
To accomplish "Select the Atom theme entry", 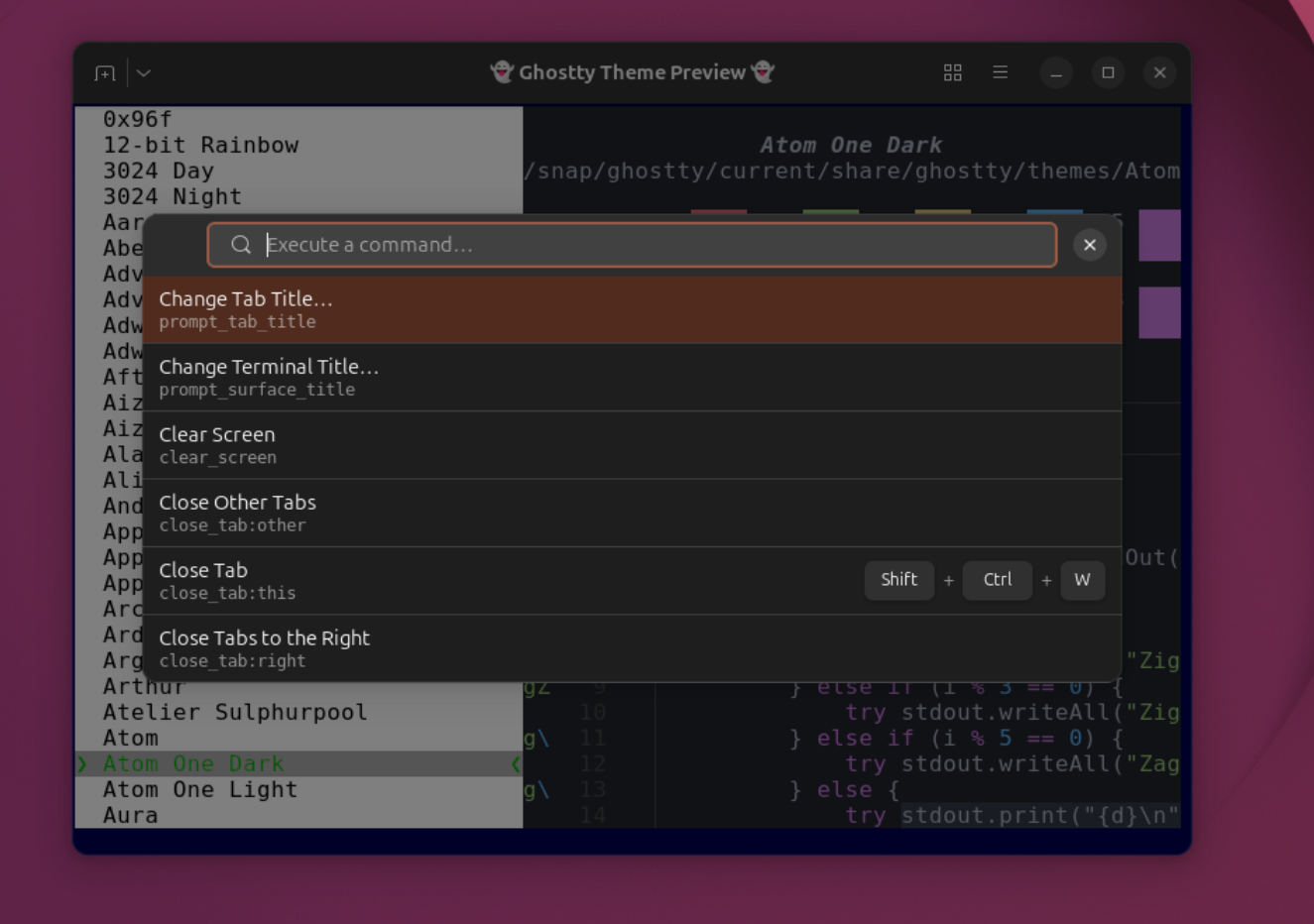I will point(131,738).
